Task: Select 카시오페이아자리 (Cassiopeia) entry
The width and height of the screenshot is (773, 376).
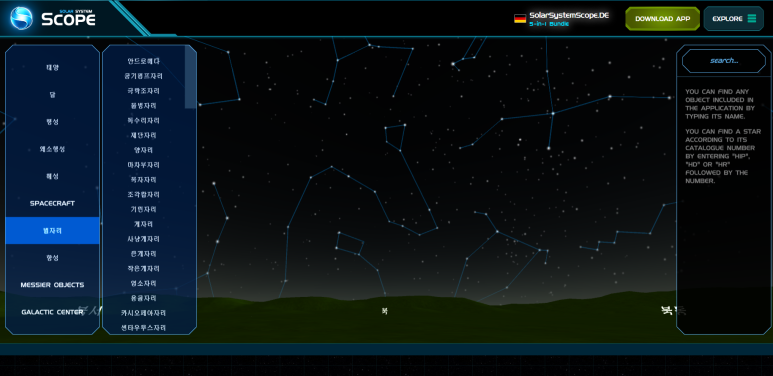Action: pyautogui.click(x=143, y=312)
